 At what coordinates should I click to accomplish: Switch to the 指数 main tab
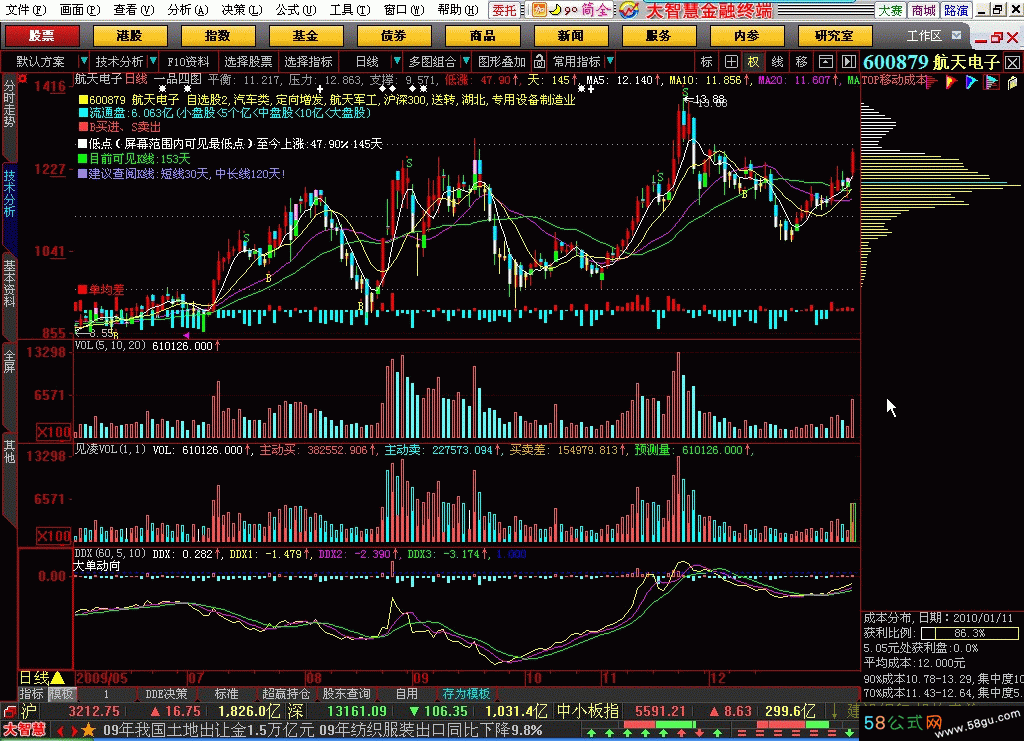click(x=217, y=36)
